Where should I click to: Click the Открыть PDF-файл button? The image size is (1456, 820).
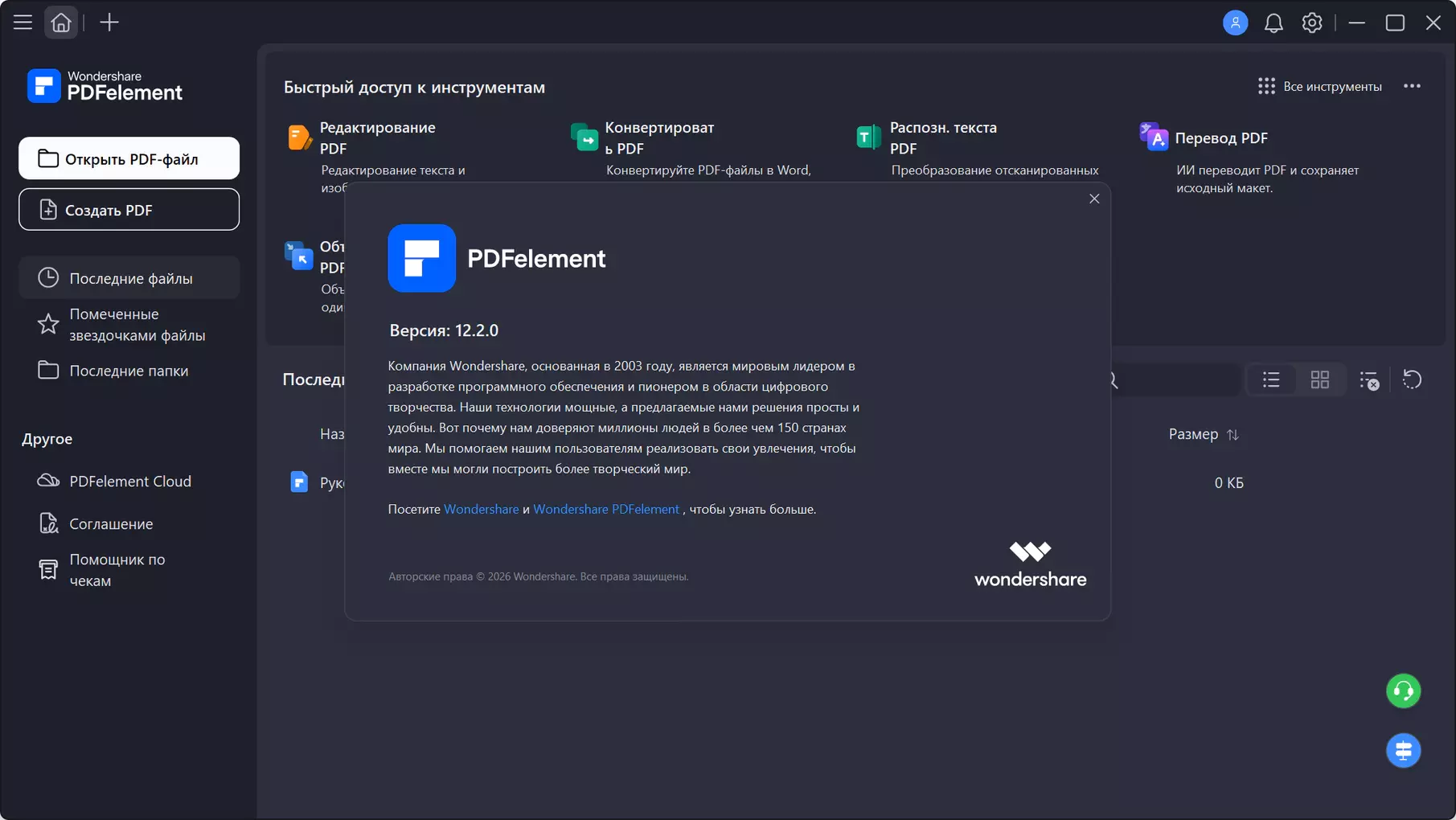pyautogui.click(x=129, y=158)
